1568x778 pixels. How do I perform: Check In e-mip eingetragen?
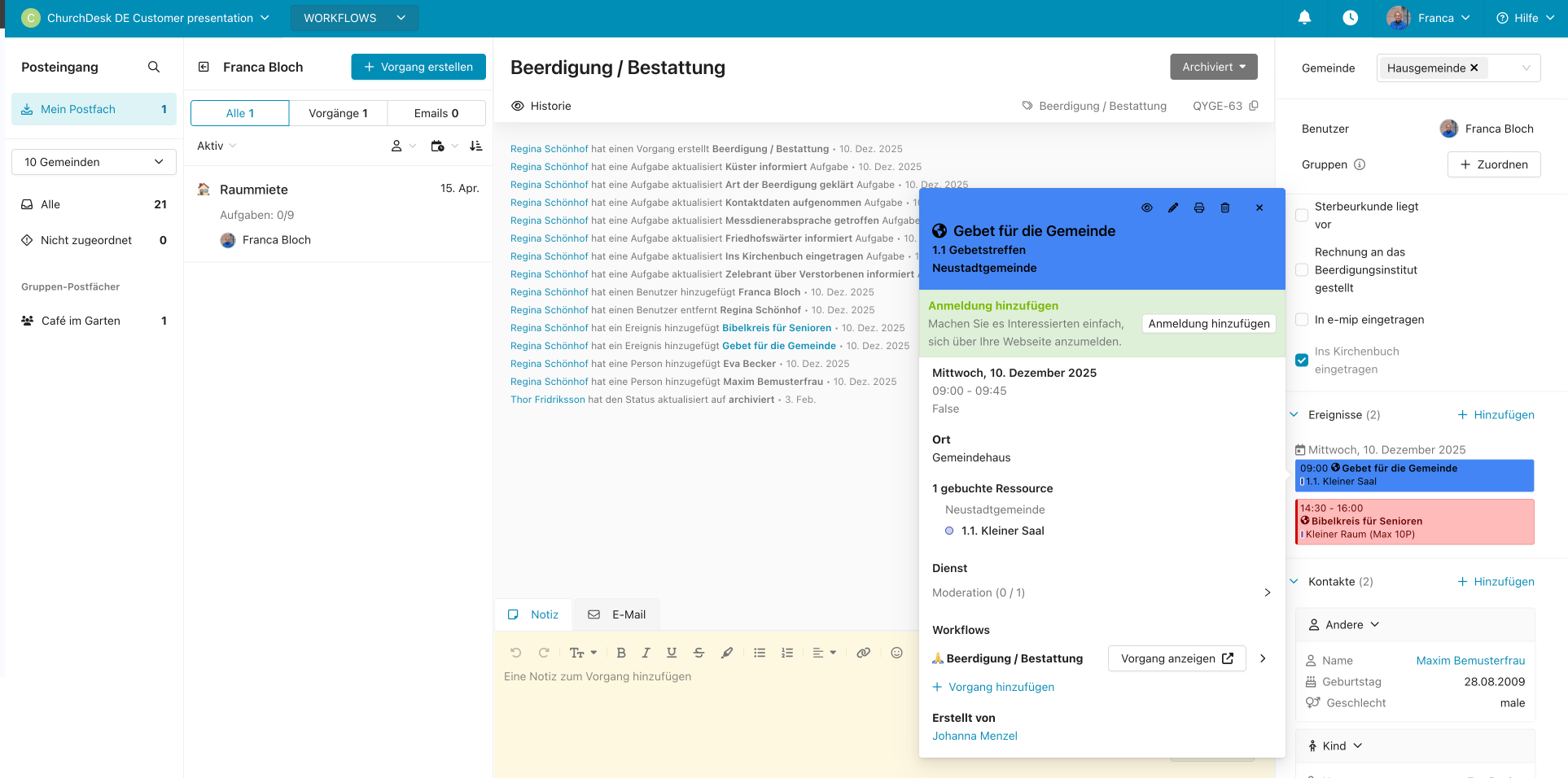coord(1302,320)
